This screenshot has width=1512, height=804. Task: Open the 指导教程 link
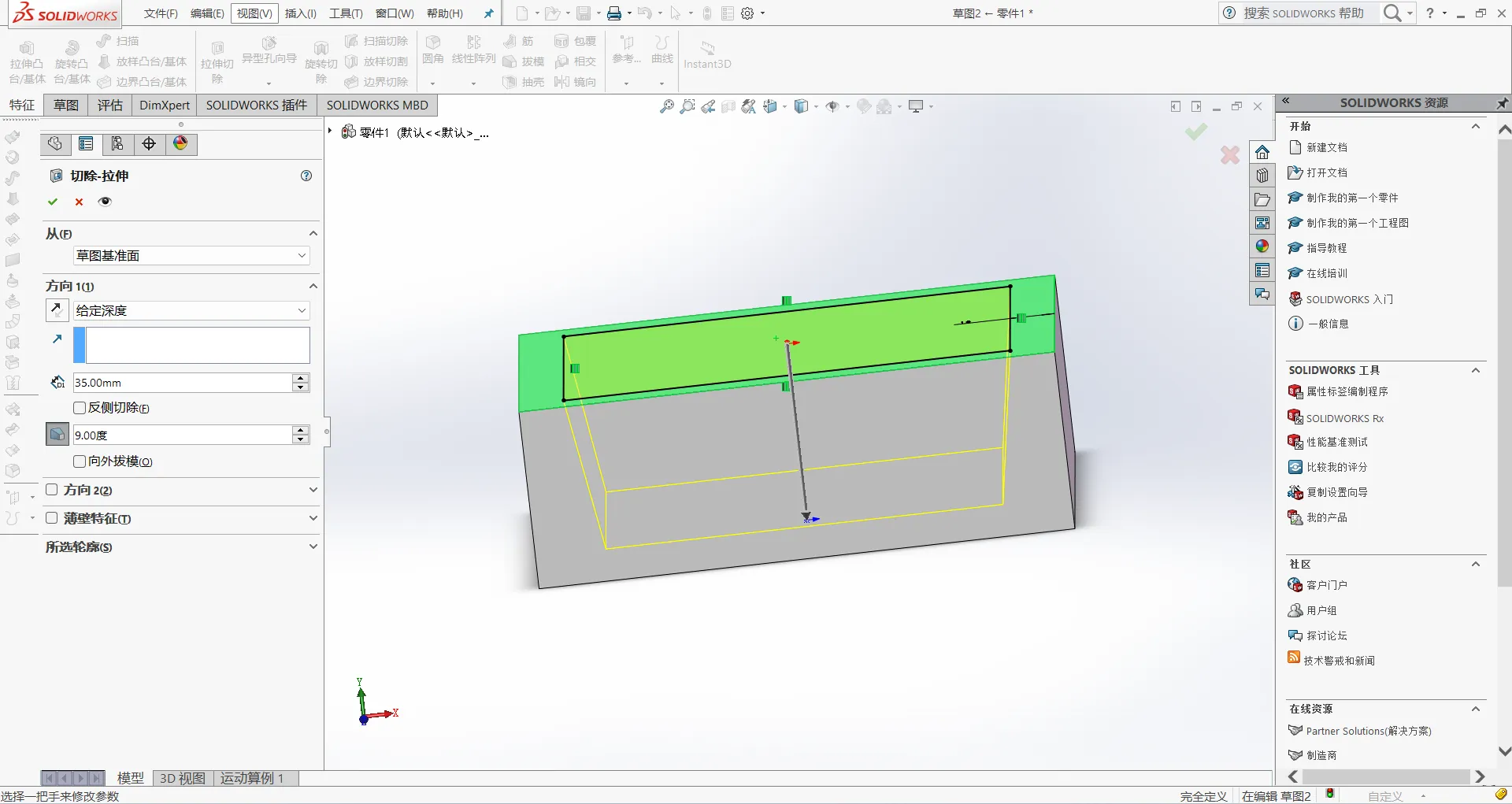1326,248
